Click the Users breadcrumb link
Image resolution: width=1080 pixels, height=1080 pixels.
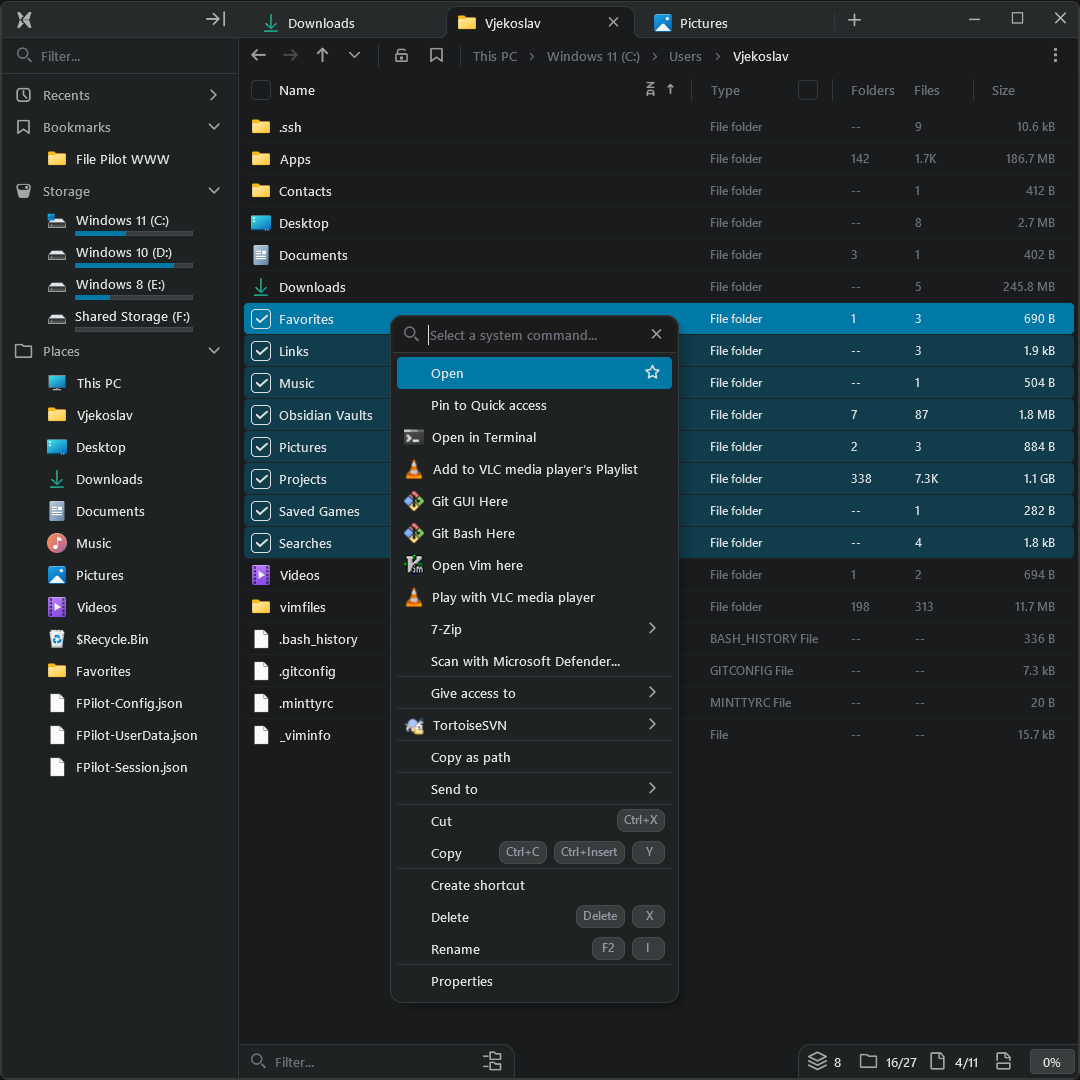685,56
